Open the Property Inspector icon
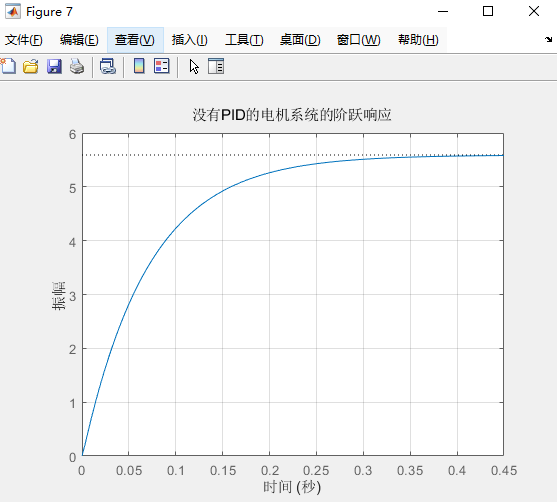This screenshot has height=502, width=557. 216,66
